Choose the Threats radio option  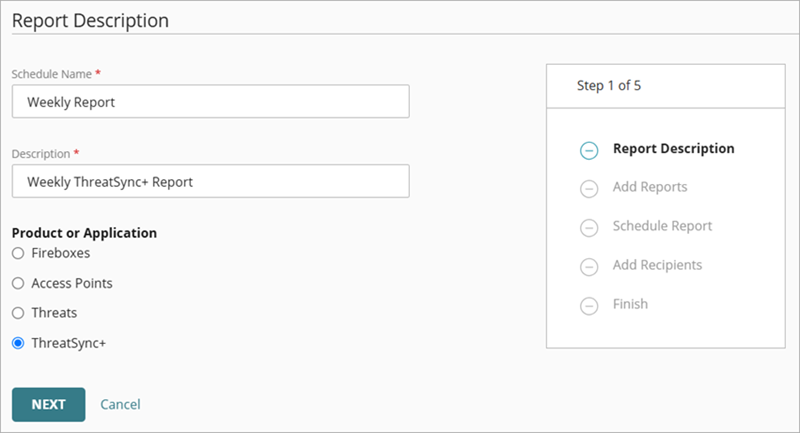(18, 313)
